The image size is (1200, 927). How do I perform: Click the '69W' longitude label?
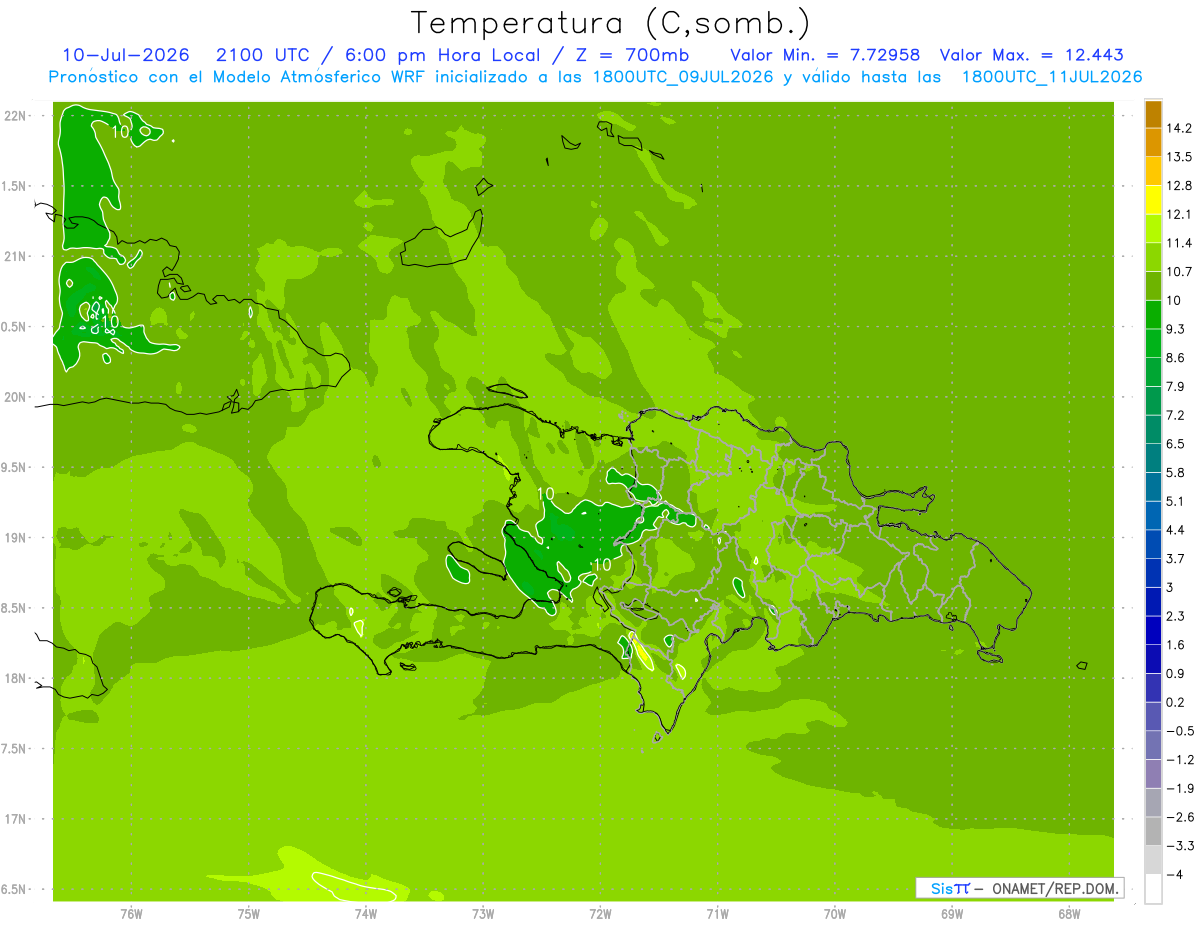coord(952,913)
